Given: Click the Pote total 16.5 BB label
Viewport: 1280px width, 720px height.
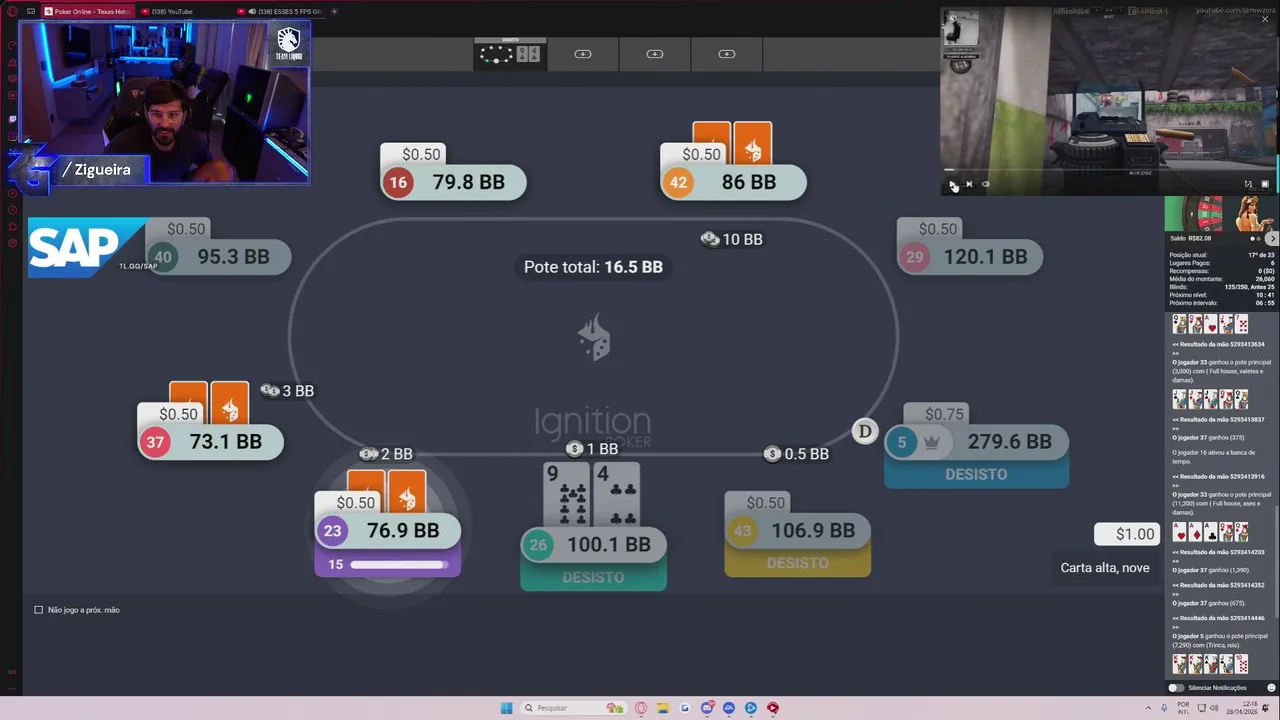Looking at the screenshot, I should point(593,267).
